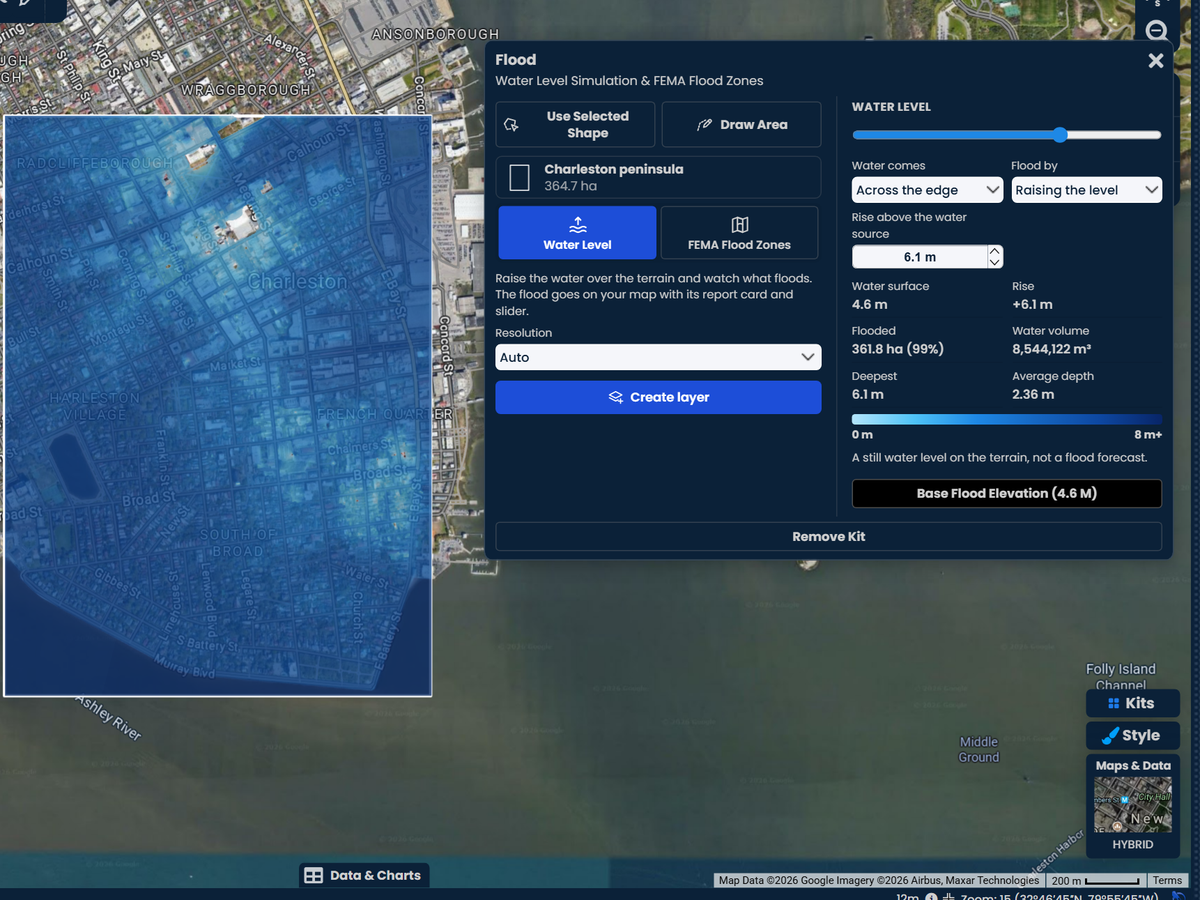The height and width of the screenshot is (900, 1200).
Task: Click the '+6.1 m' rise value
Action: (1032, 304)
